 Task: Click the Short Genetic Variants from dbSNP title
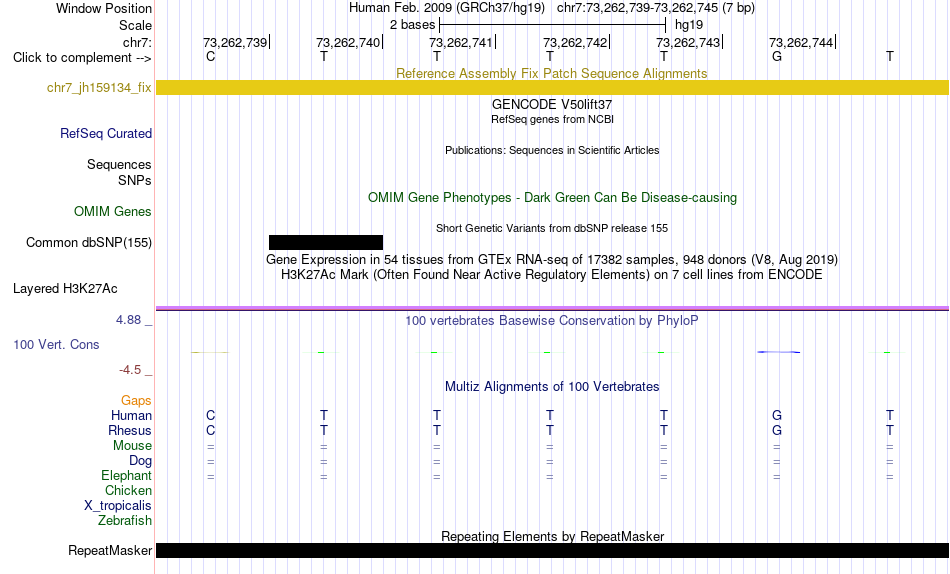coord(552,229)
